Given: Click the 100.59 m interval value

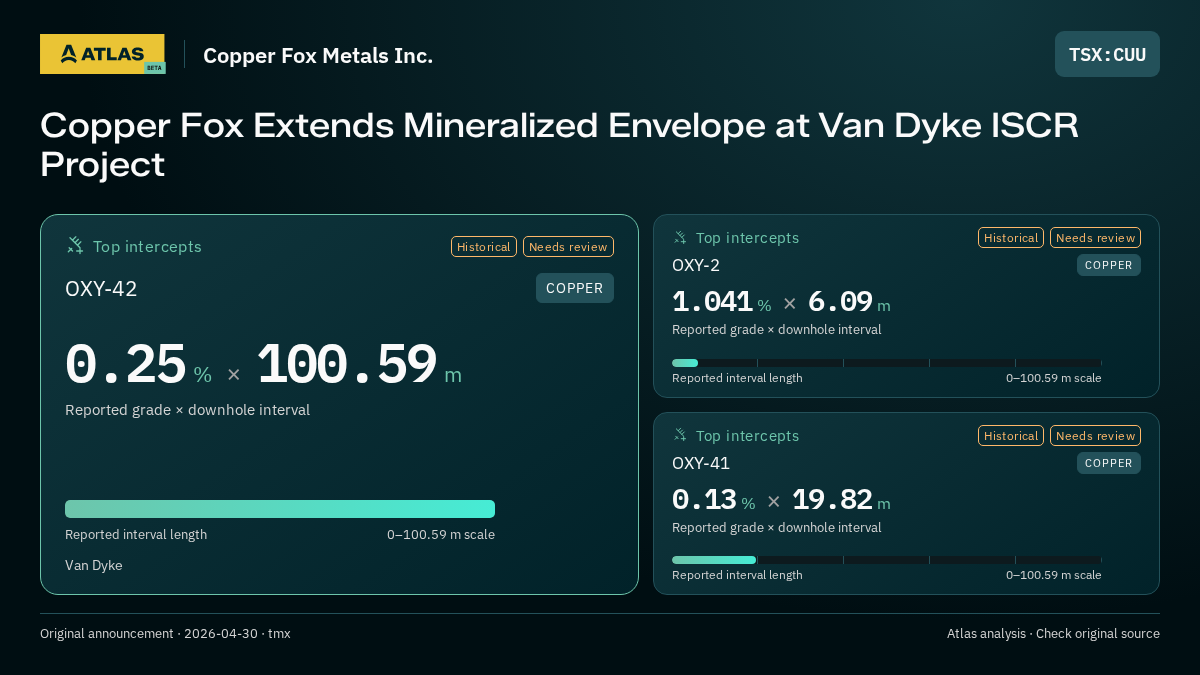Looking at the screenshot, I should 359,365.
